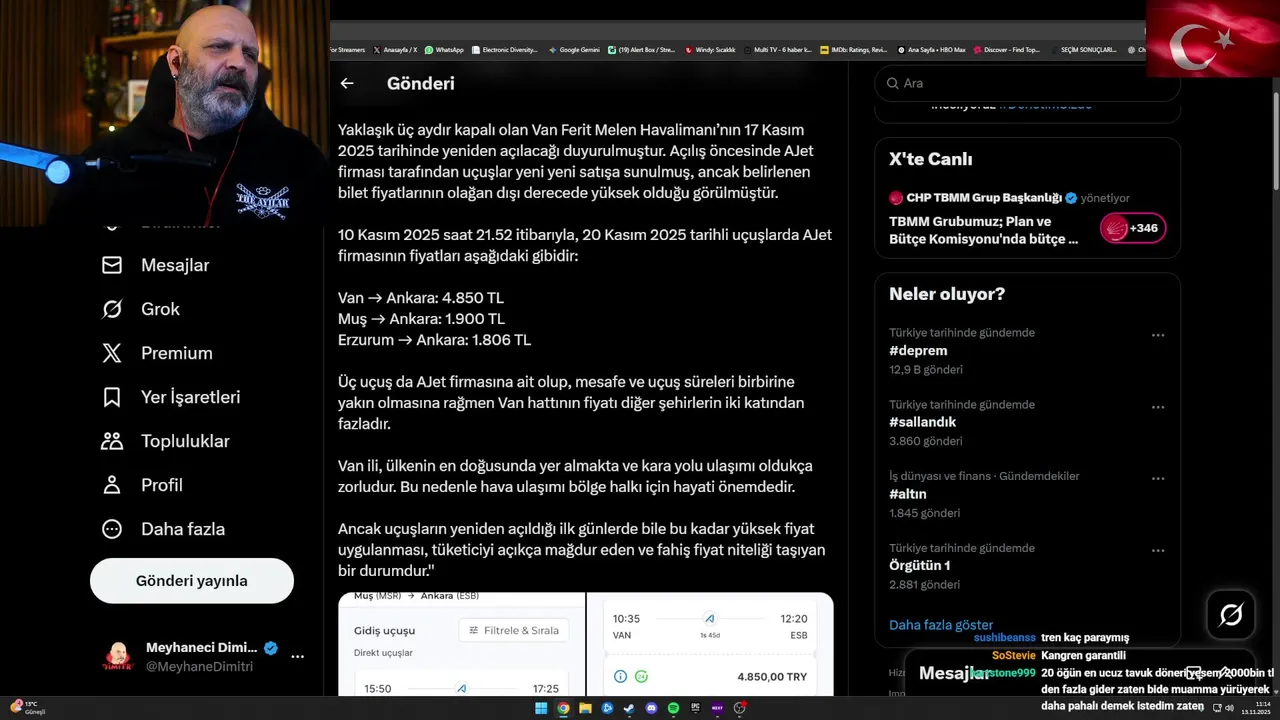Open Electronic Diversity bookmark
Image resolution: width=1280 pixels, height=720 pixels.
coord(505,50)
